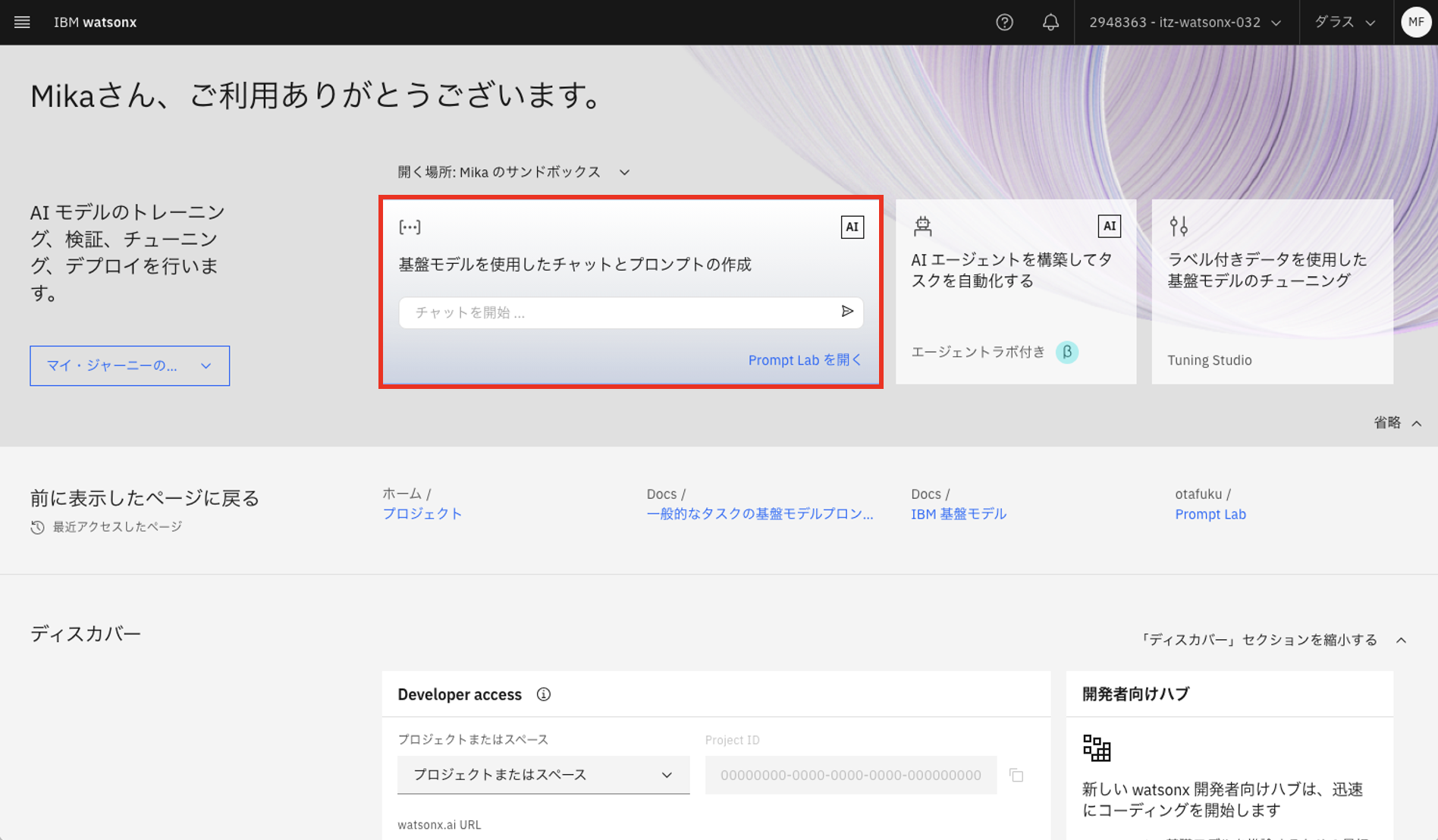Open the notifications bell
The image size is (1438, 840).
[x=1050, y=22]
